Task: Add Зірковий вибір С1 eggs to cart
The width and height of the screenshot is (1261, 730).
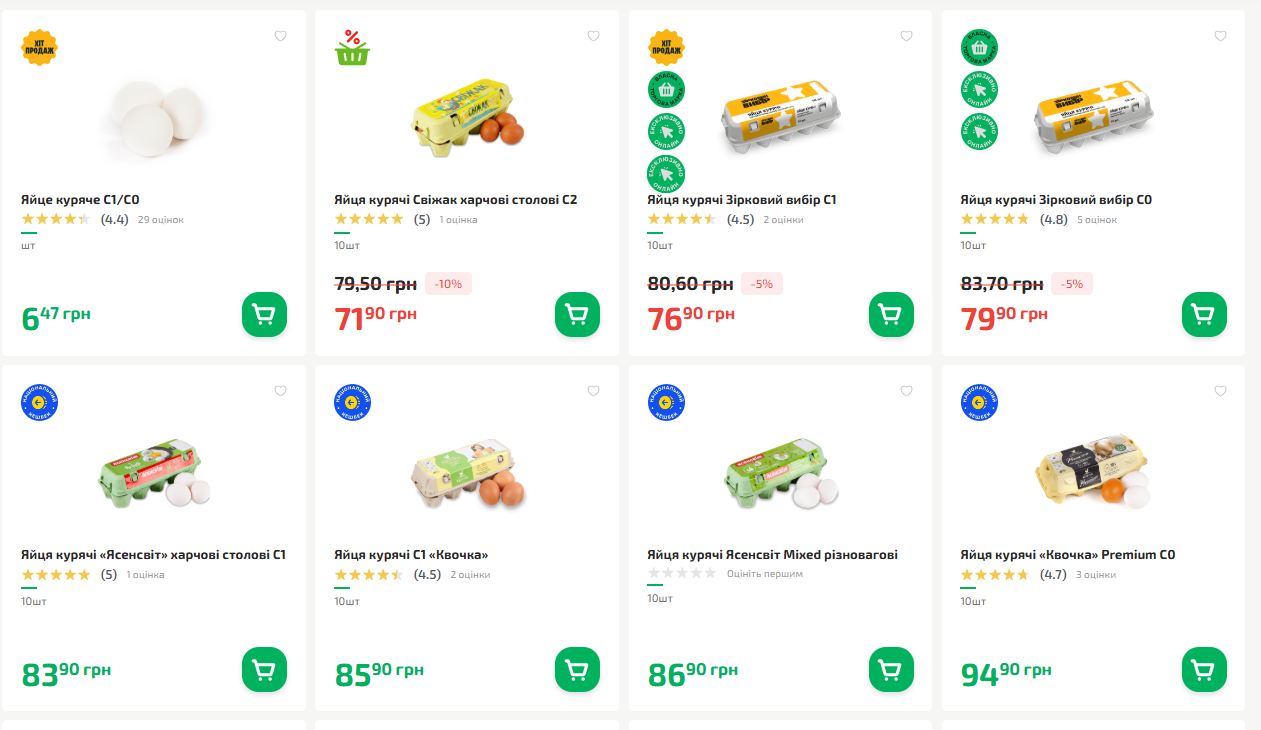Action: [891, 315]
